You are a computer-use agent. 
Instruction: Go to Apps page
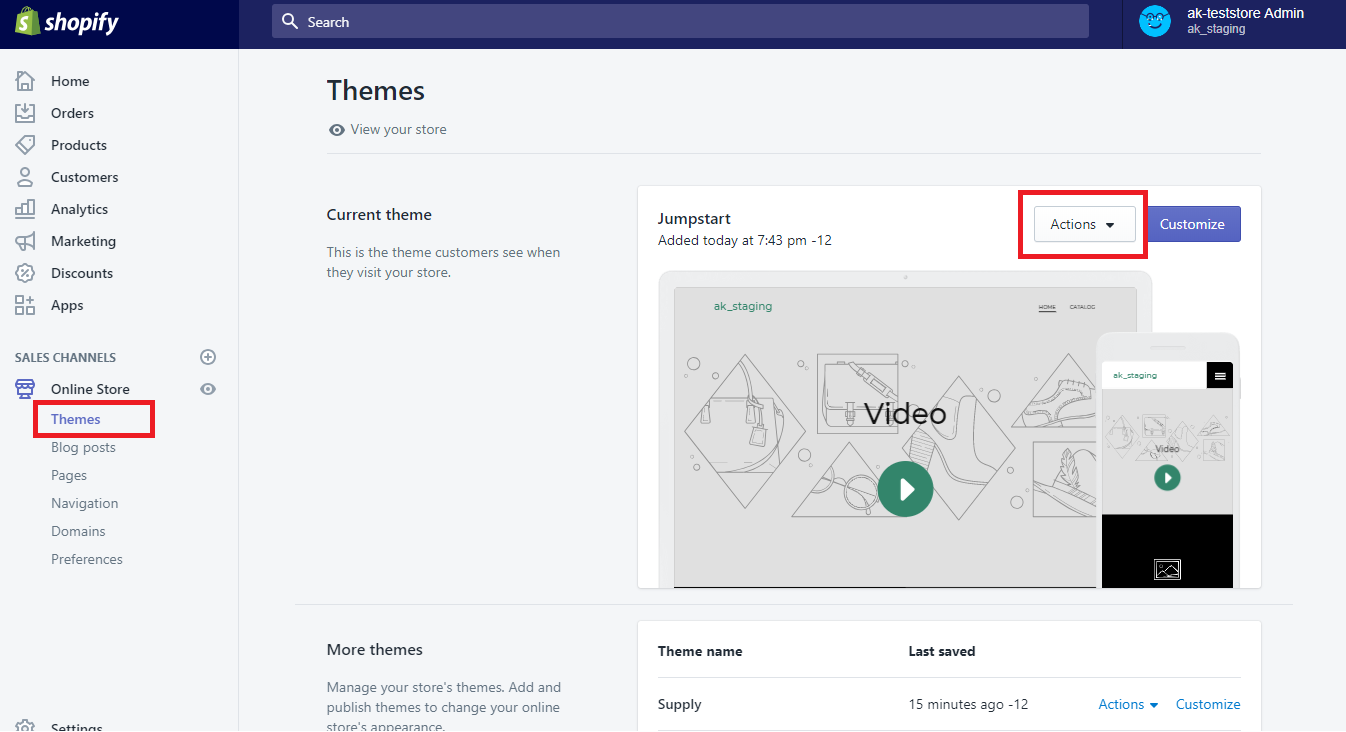coord(67,305)
